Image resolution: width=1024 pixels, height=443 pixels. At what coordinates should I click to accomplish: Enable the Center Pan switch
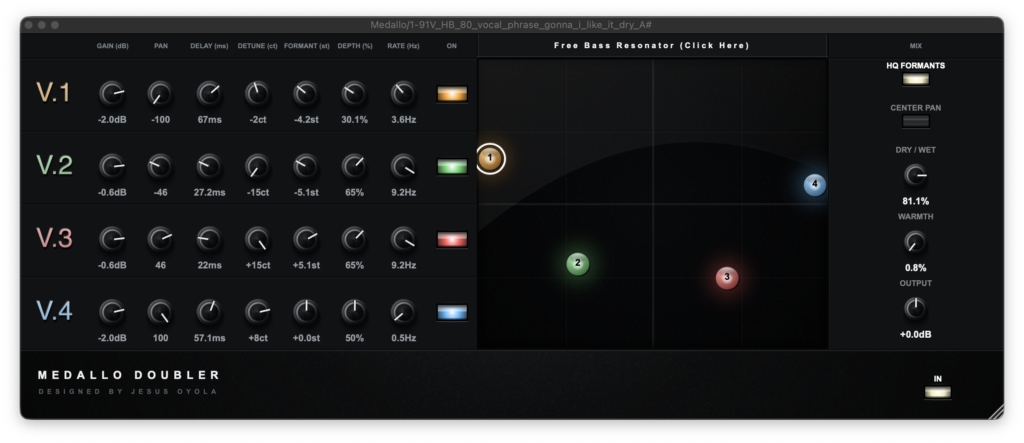click(916, 122)
